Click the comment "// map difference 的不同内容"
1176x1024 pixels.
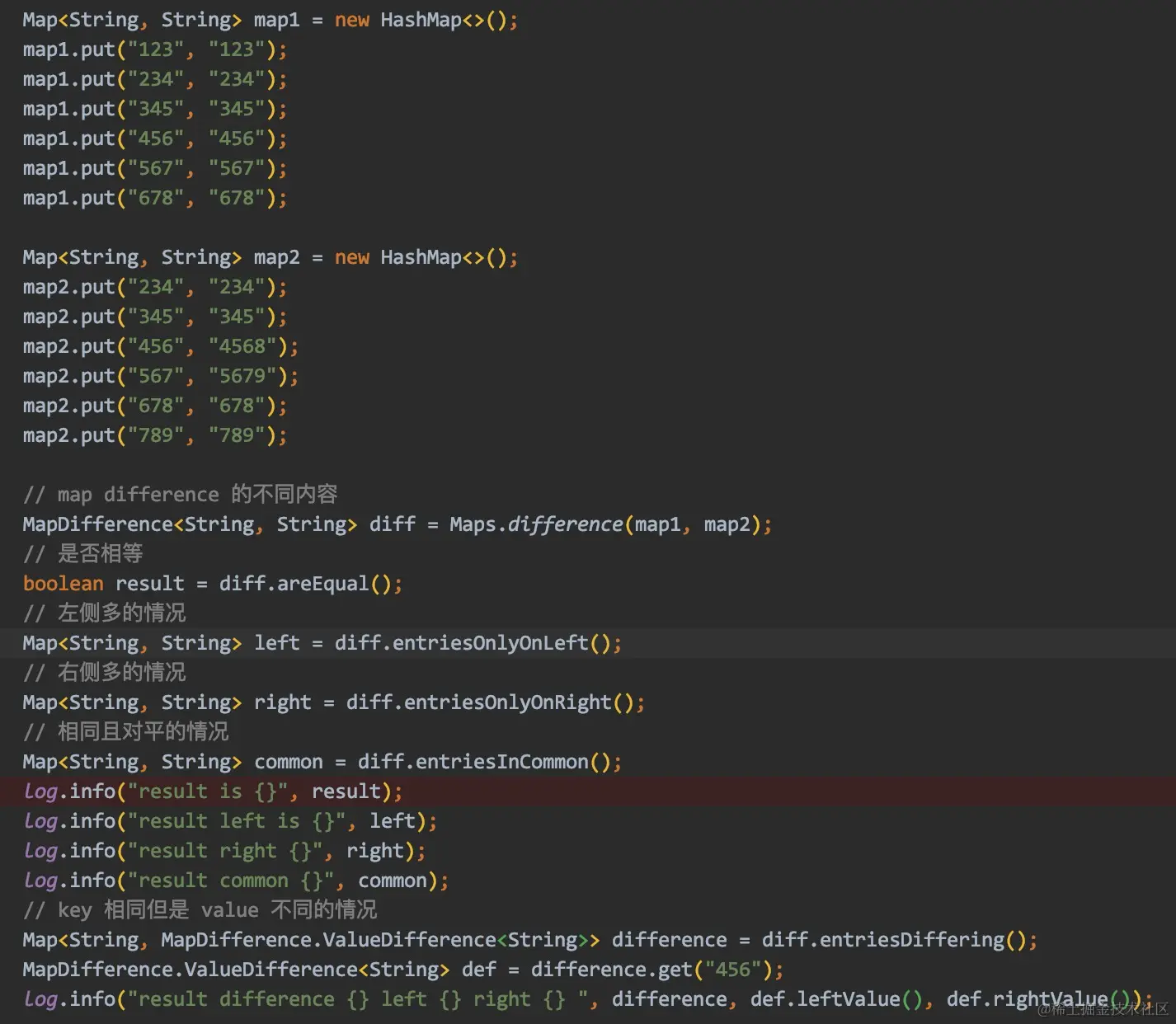coord(181,495)
